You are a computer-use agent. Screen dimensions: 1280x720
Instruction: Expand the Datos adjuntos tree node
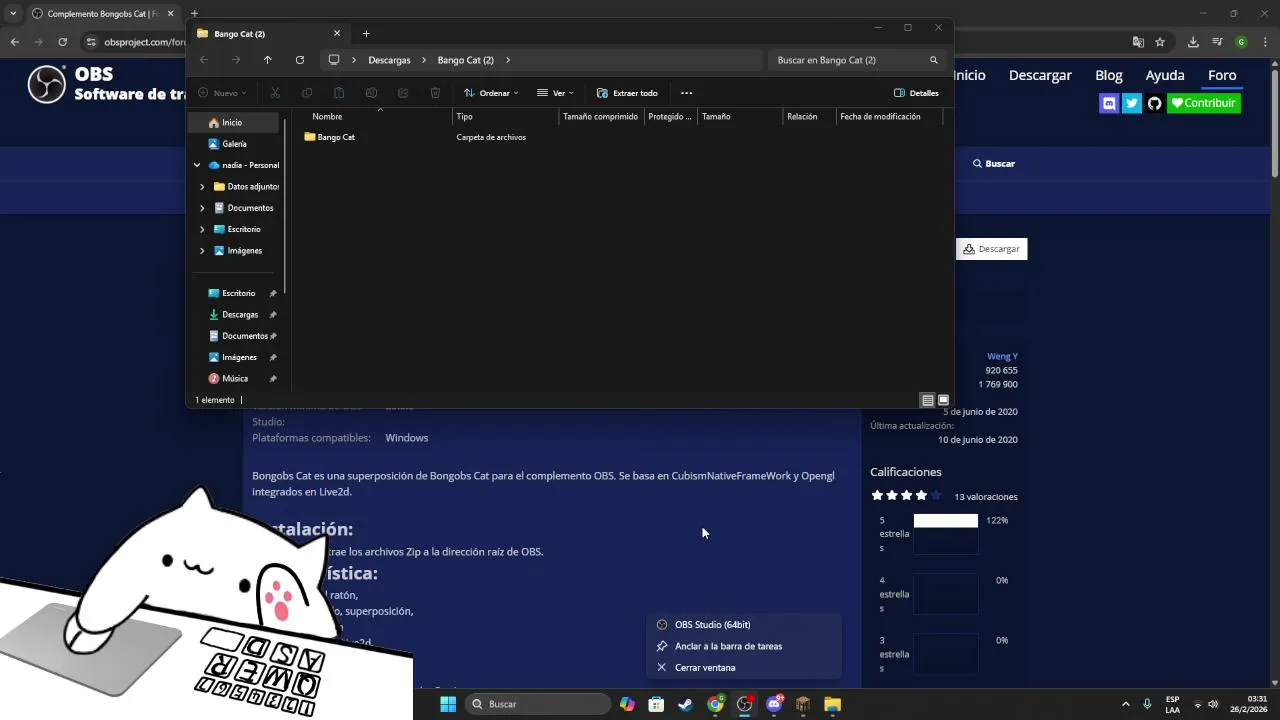(x=202, y=187)
